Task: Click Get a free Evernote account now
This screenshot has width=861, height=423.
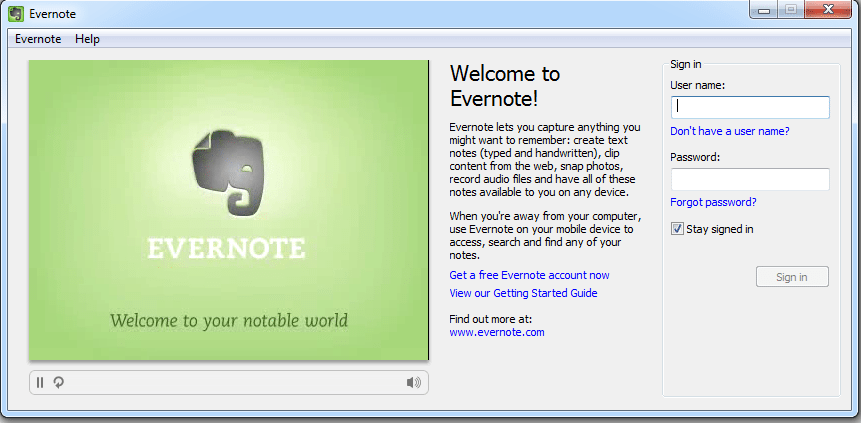Action: coord(529,275)
